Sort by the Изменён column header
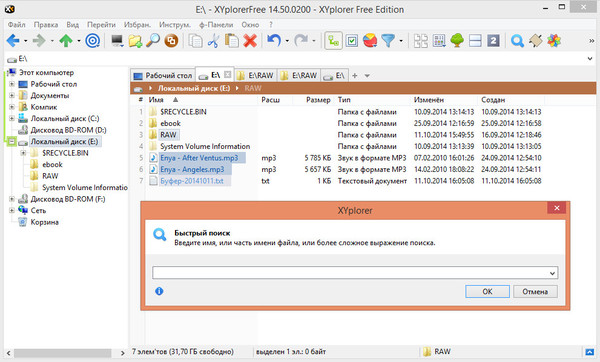 (x=443, y=100)
